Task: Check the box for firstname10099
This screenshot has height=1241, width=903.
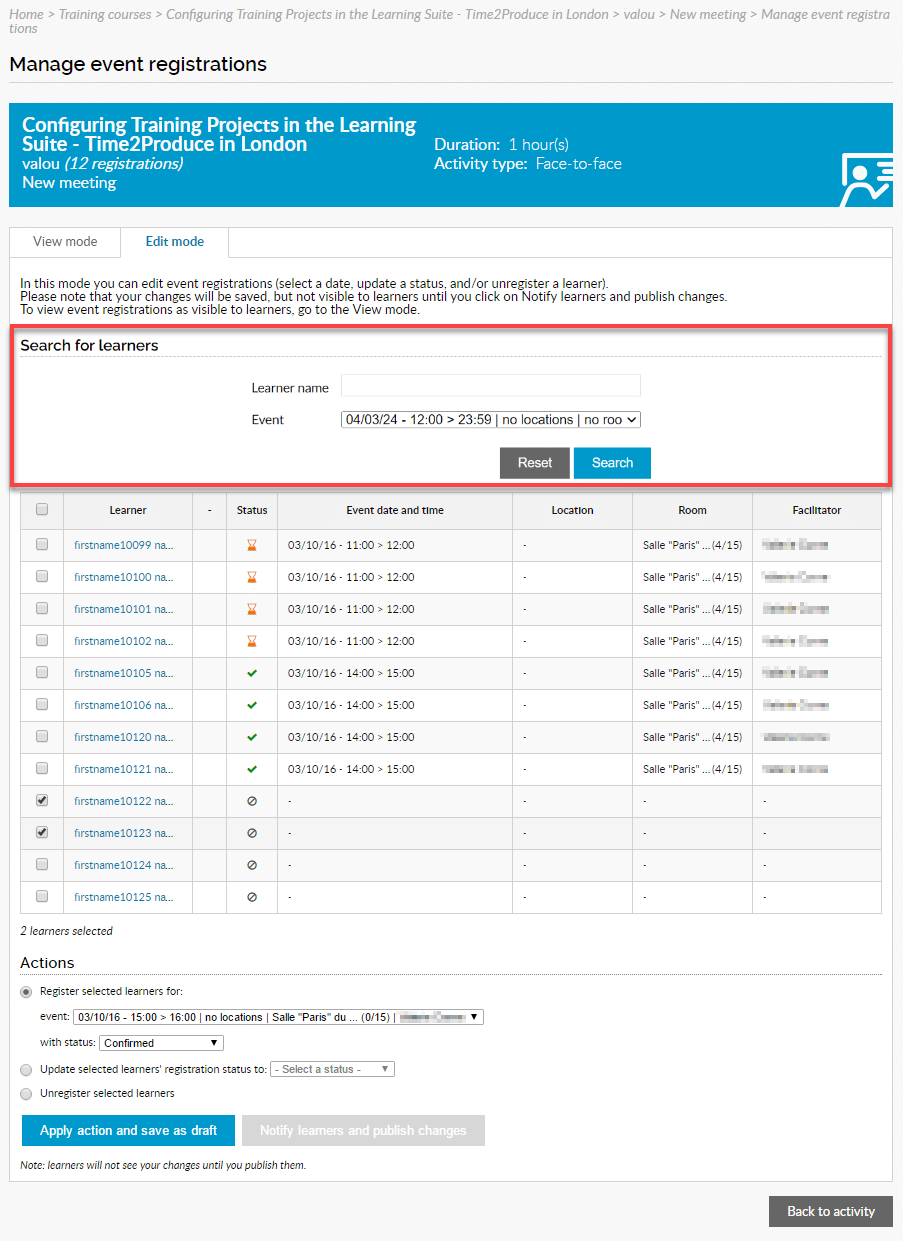Action: pyautogui.click(x=42, y=545)
